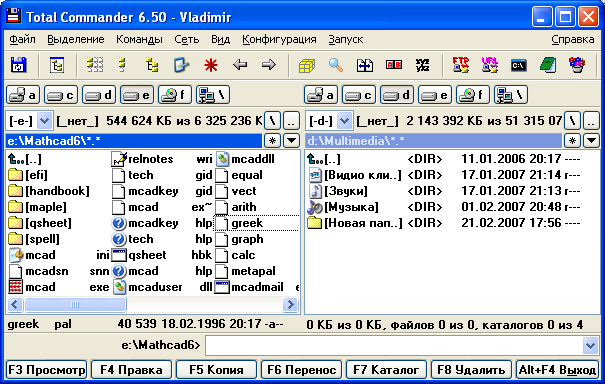Select drive a in left panel
The height and width of the screenshot is (384, 605).
pyautogui.click(x=23, y=95)
